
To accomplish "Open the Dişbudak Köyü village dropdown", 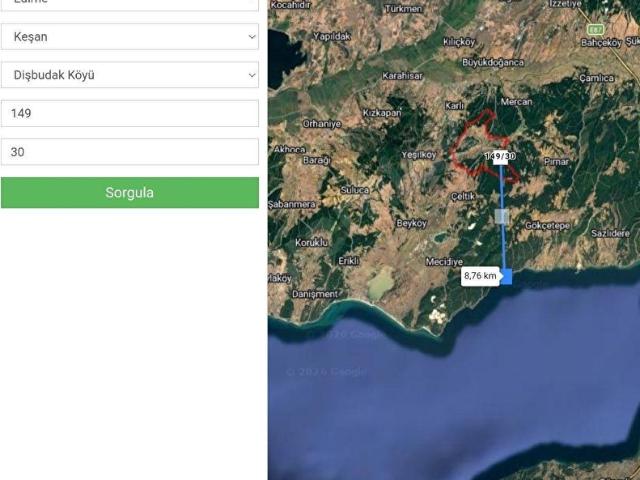I will 130,75.
